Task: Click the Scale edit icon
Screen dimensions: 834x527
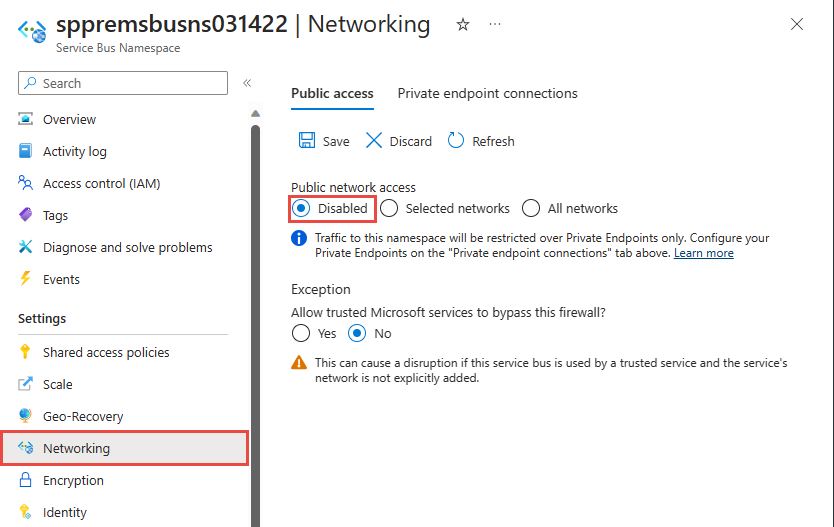Action: click(x=25, y=383)
